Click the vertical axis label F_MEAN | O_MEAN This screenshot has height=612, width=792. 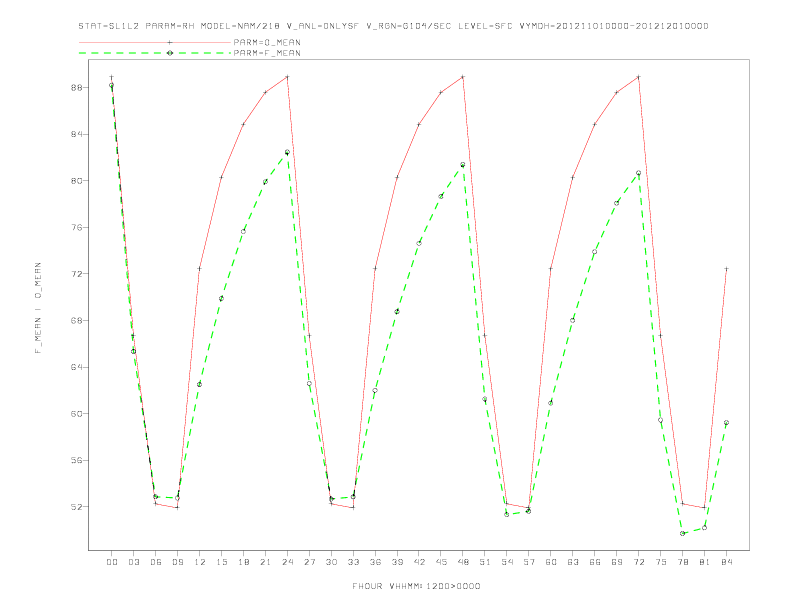point(38,308)
